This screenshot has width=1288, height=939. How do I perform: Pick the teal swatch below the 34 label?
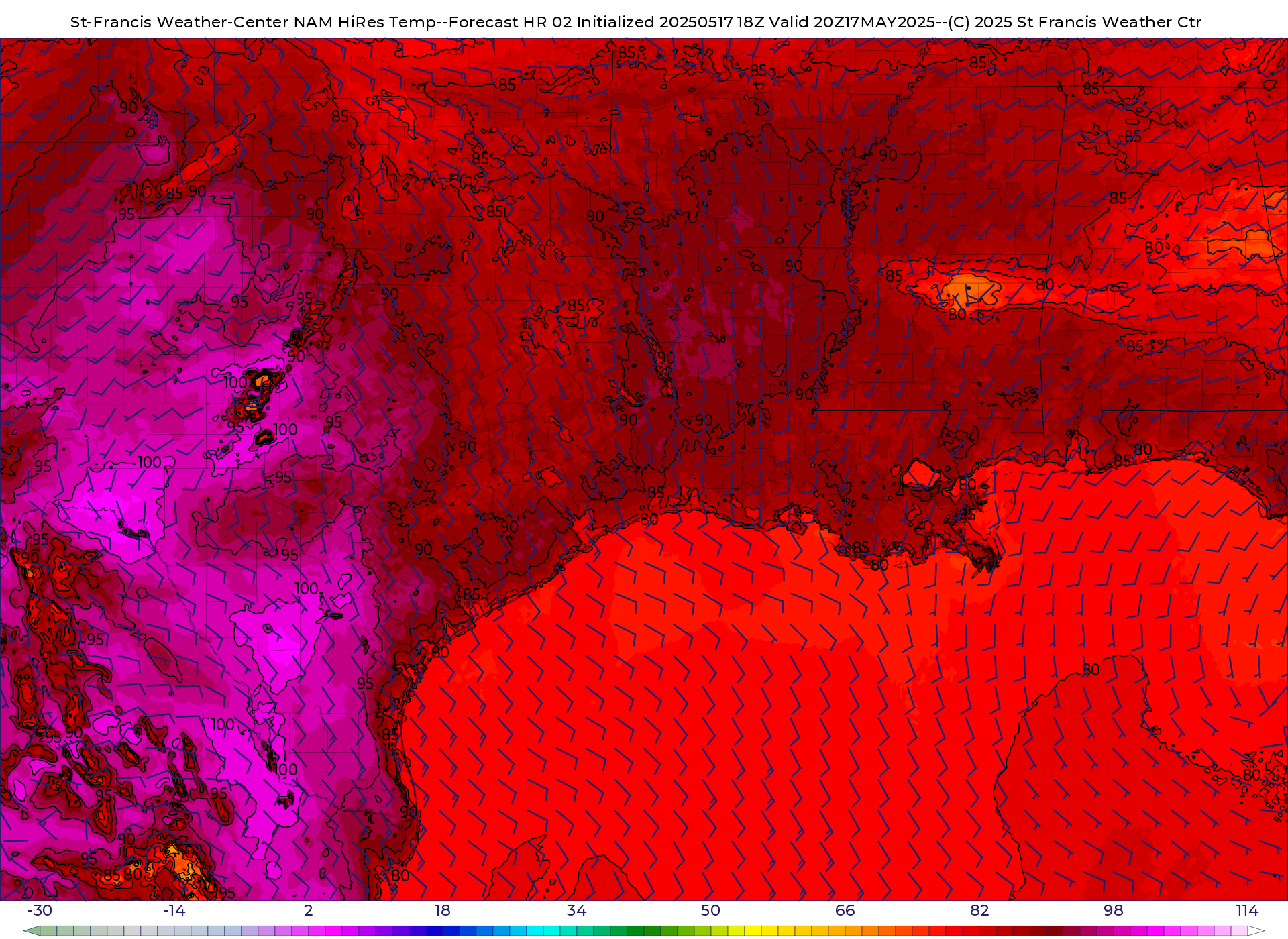pyautogui.click(x=585, y=931)
